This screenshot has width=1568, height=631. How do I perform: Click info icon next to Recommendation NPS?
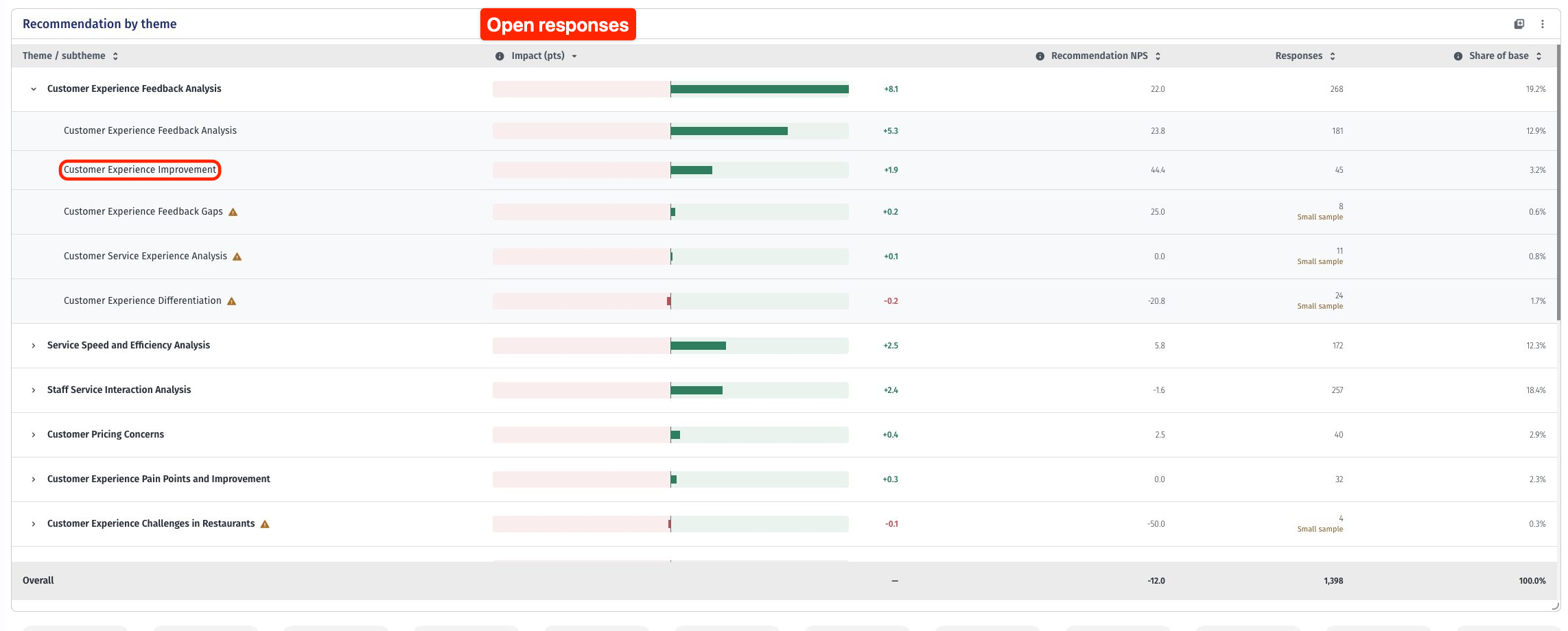click(1040, 56)
